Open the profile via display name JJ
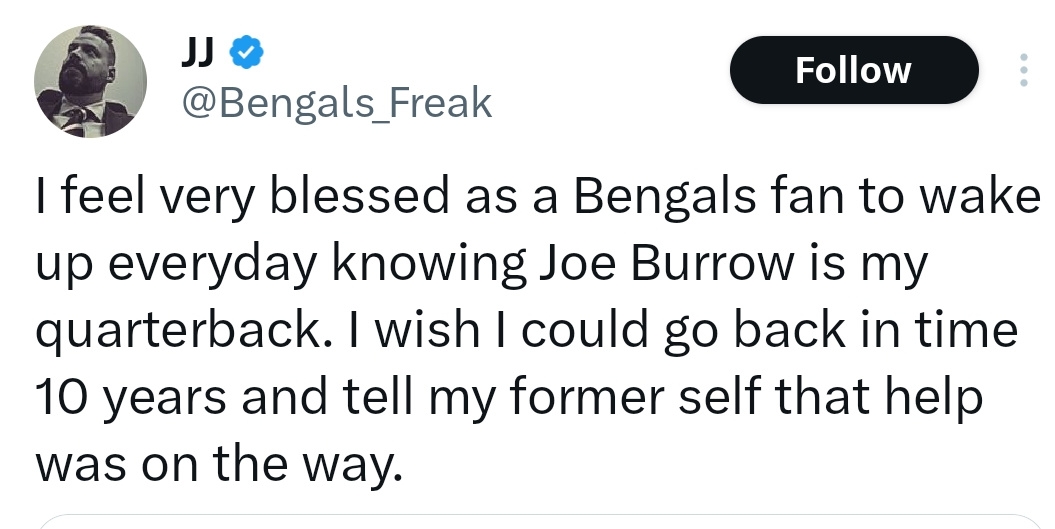Viewport: 1055px width, 529px height. tap(198, 52)
